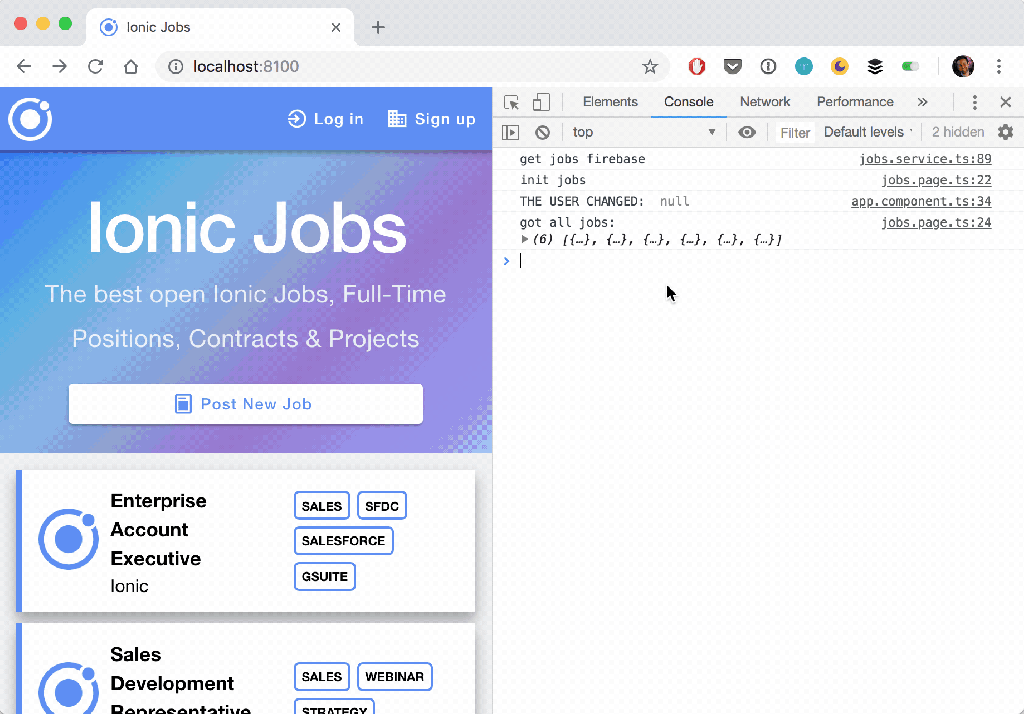The width and height of the screenshot is (1024, 714).
Task: Clear the console
Action: 542,133
